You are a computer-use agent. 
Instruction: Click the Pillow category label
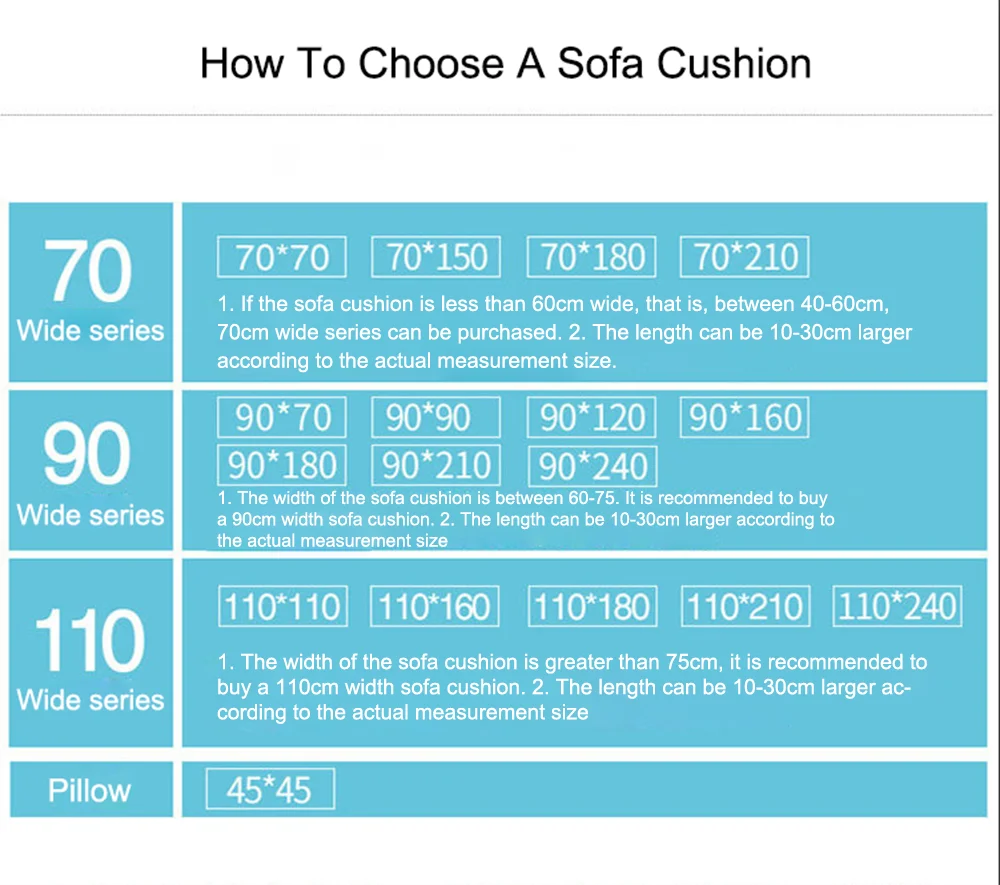pos(90,790)
